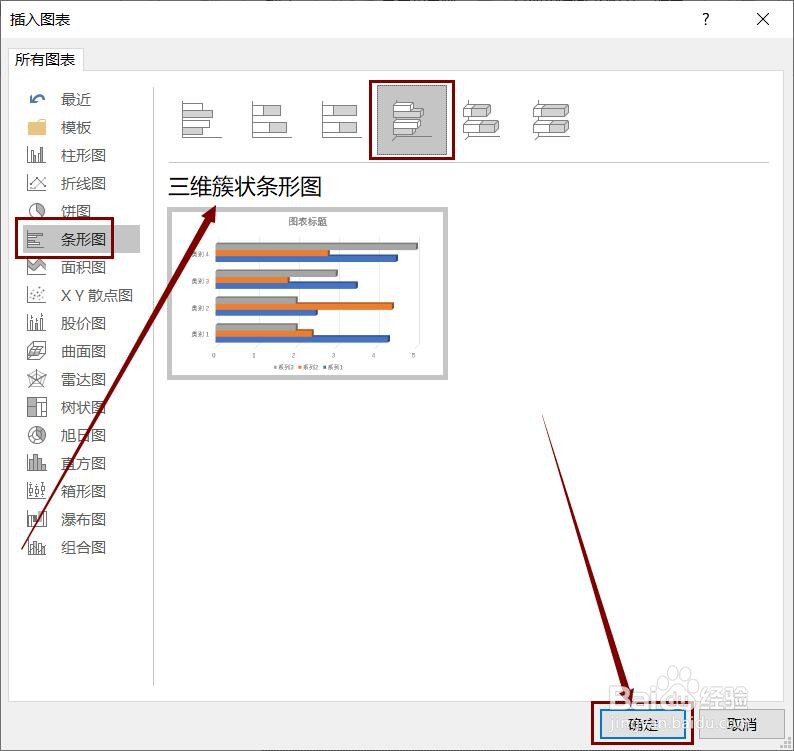
Task: Click the 面积图 area chart icon
Action: [36, 267]
